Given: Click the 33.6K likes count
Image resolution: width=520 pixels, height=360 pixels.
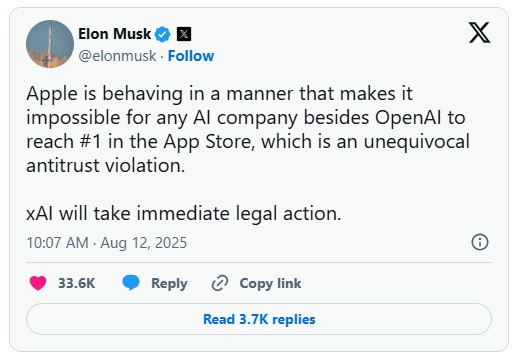Looking at the screenshot, I should [x=77, y=283].
